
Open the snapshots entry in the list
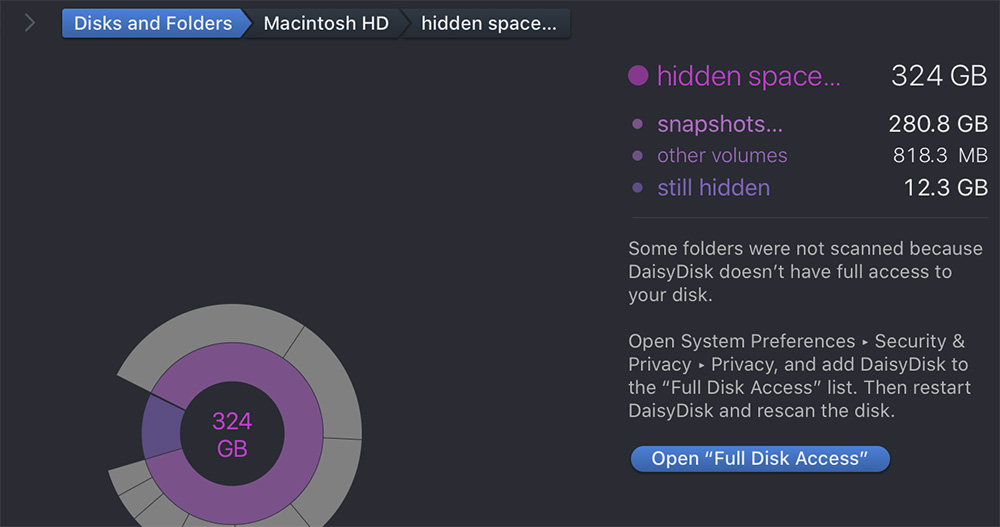[x=719, y=124]
